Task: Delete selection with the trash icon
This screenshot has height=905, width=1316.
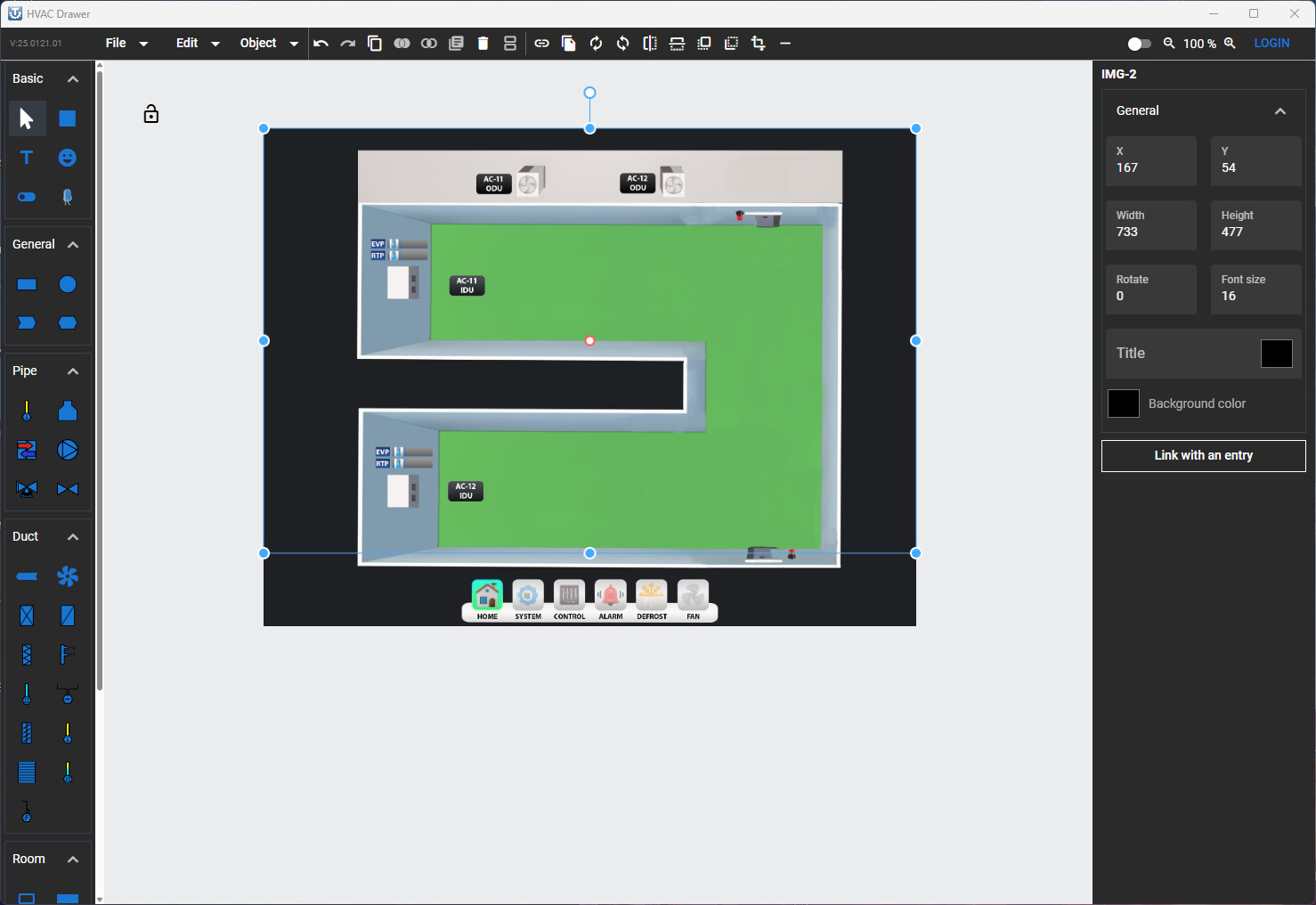Action: [x=483, y=44]
